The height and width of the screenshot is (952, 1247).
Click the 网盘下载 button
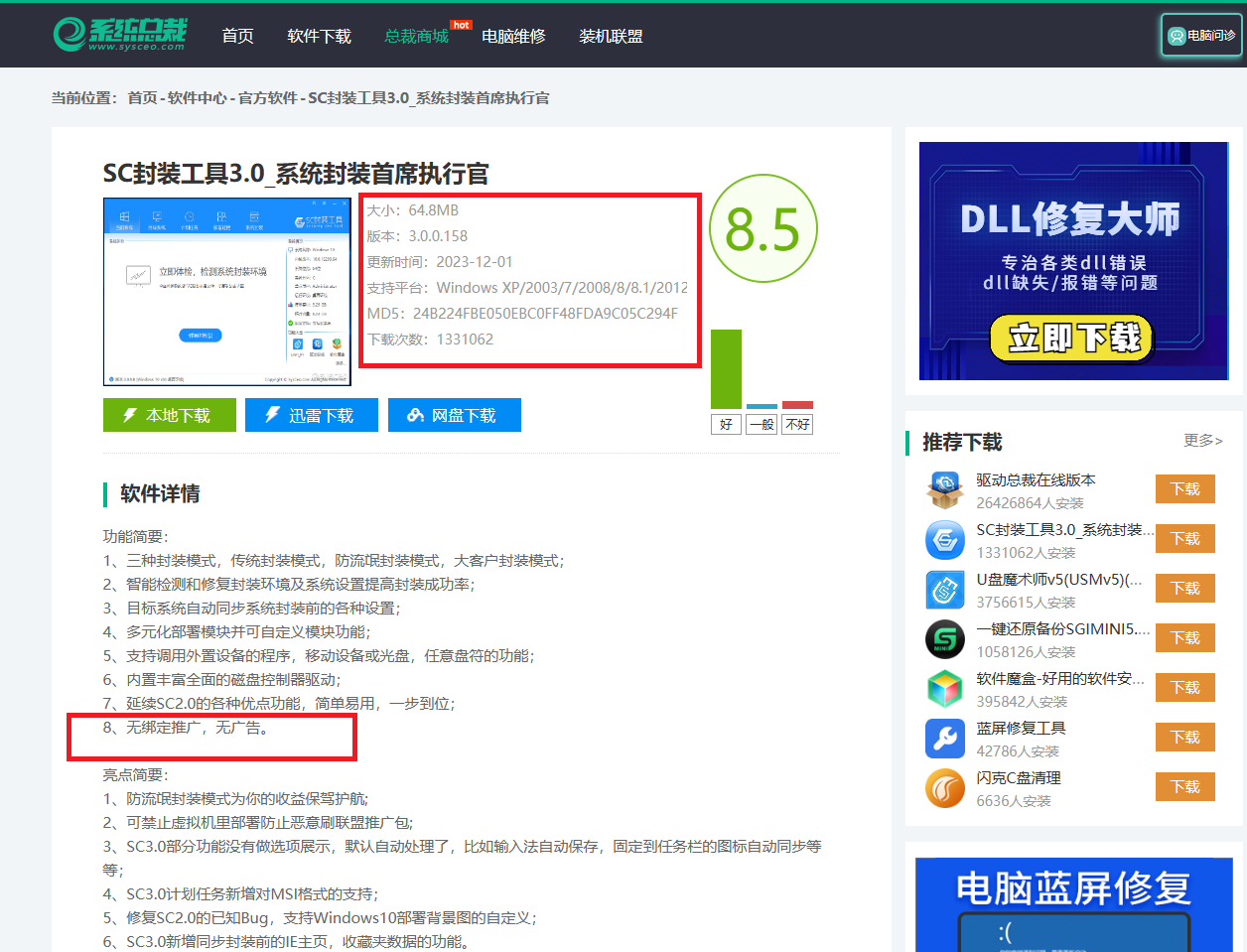[x=455, y=415]
